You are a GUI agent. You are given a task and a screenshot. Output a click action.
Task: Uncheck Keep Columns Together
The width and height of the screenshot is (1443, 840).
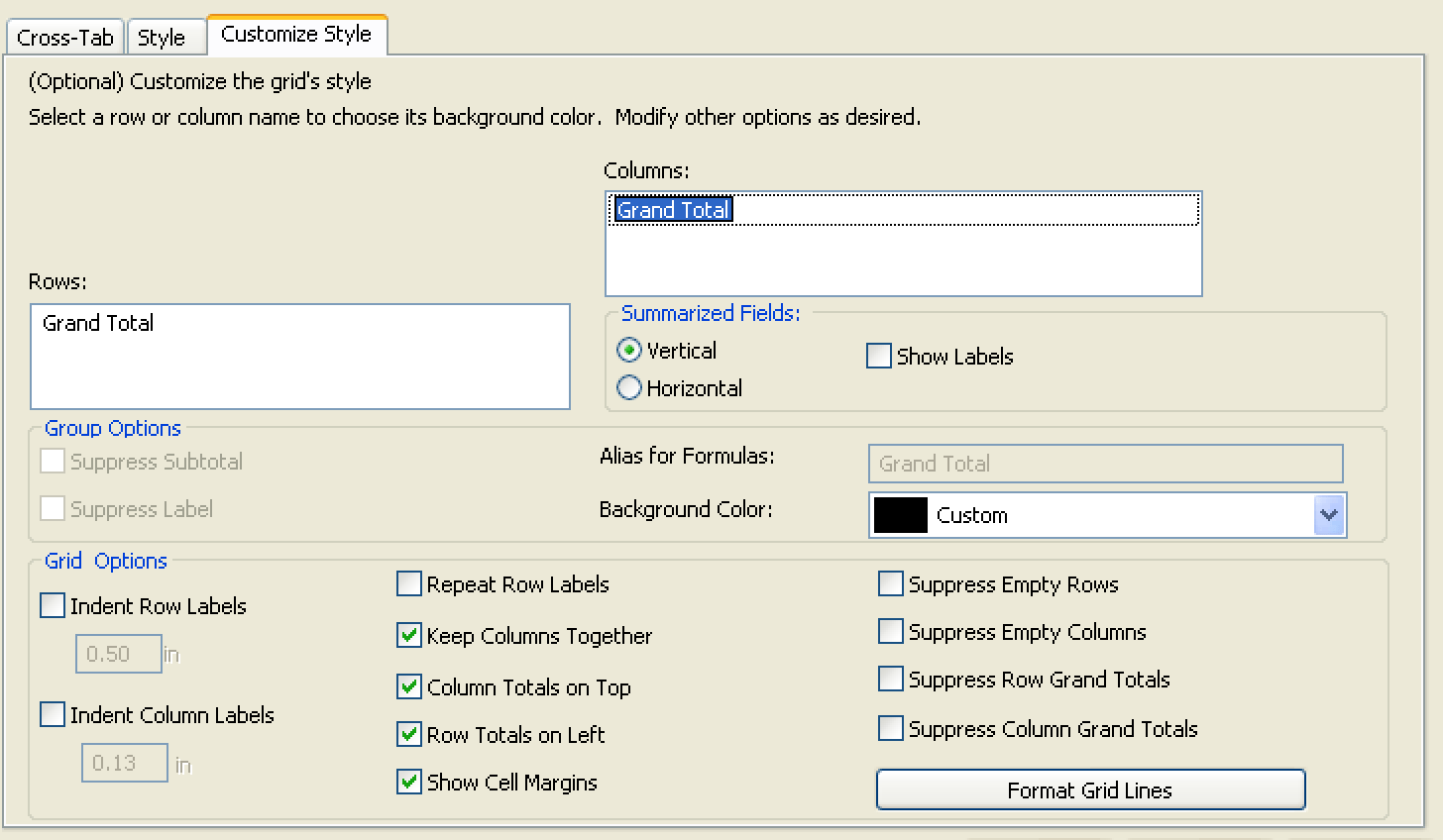click(409, 636)
